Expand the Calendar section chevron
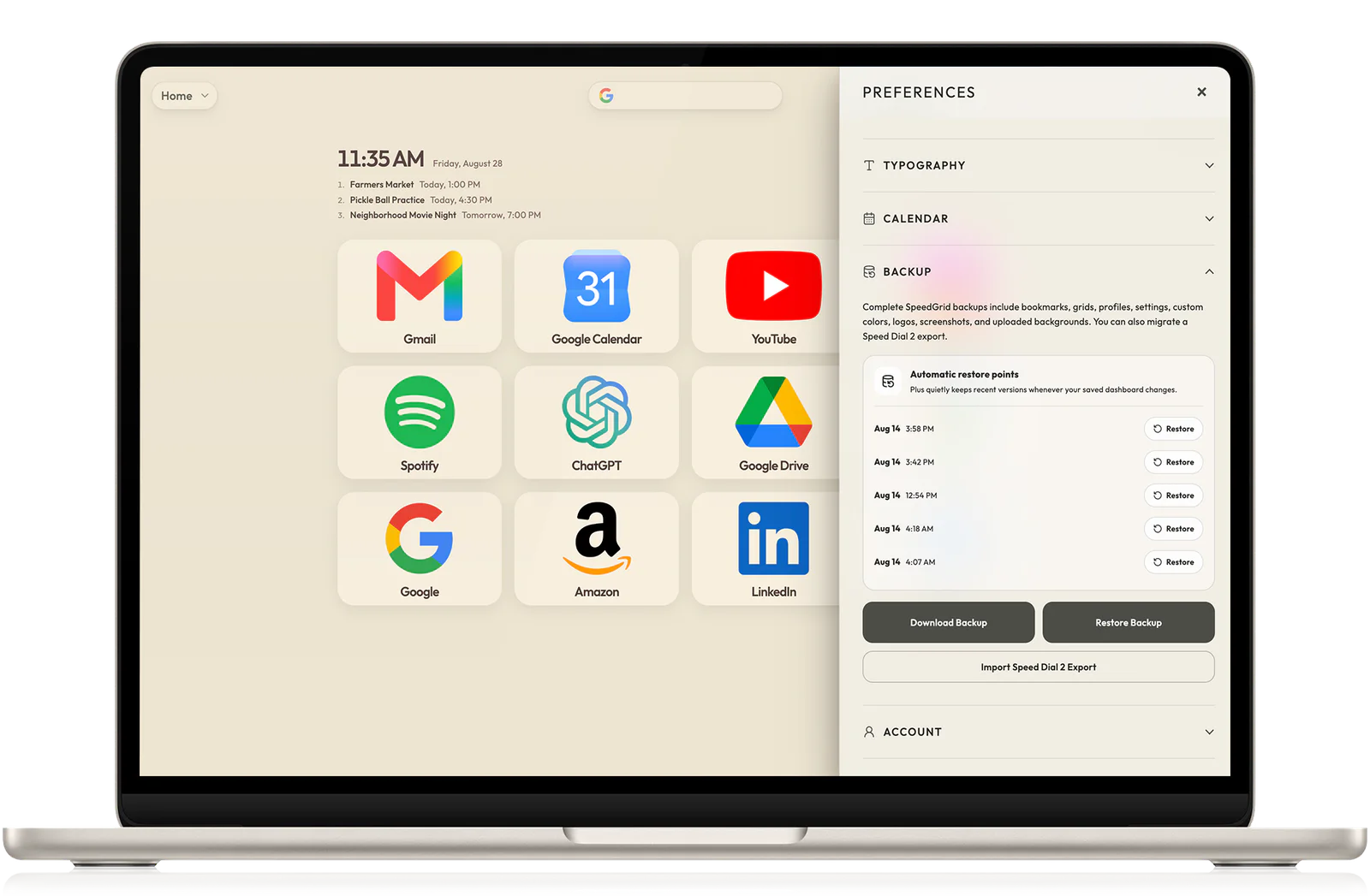 point(1209,218)
